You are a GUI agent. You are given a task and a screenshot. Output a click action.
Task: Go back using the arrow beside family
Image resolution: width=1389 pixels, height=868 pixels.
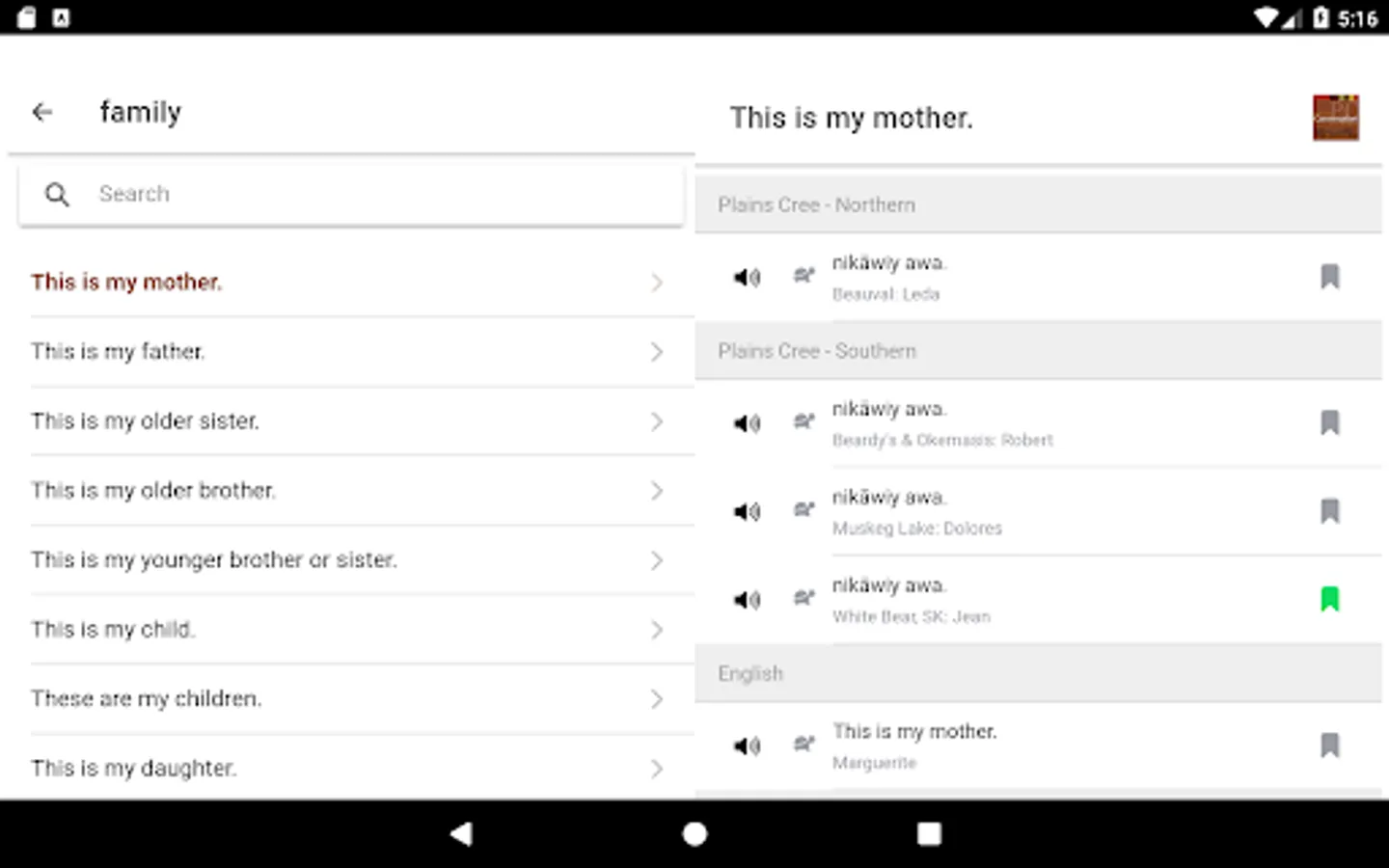[42, 113]
